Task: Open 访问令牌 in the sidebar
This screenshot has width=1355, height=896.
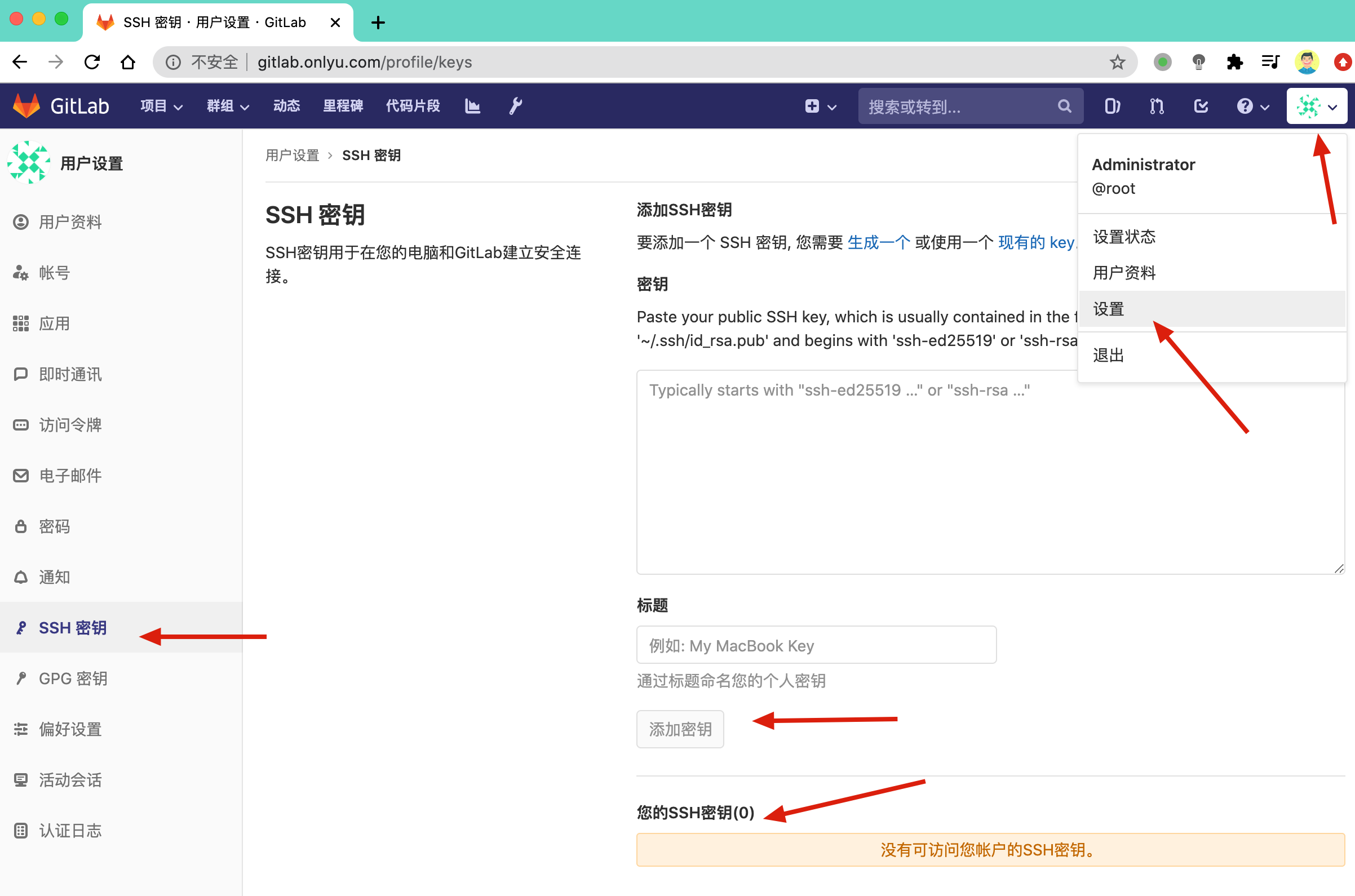Action: 121,425
